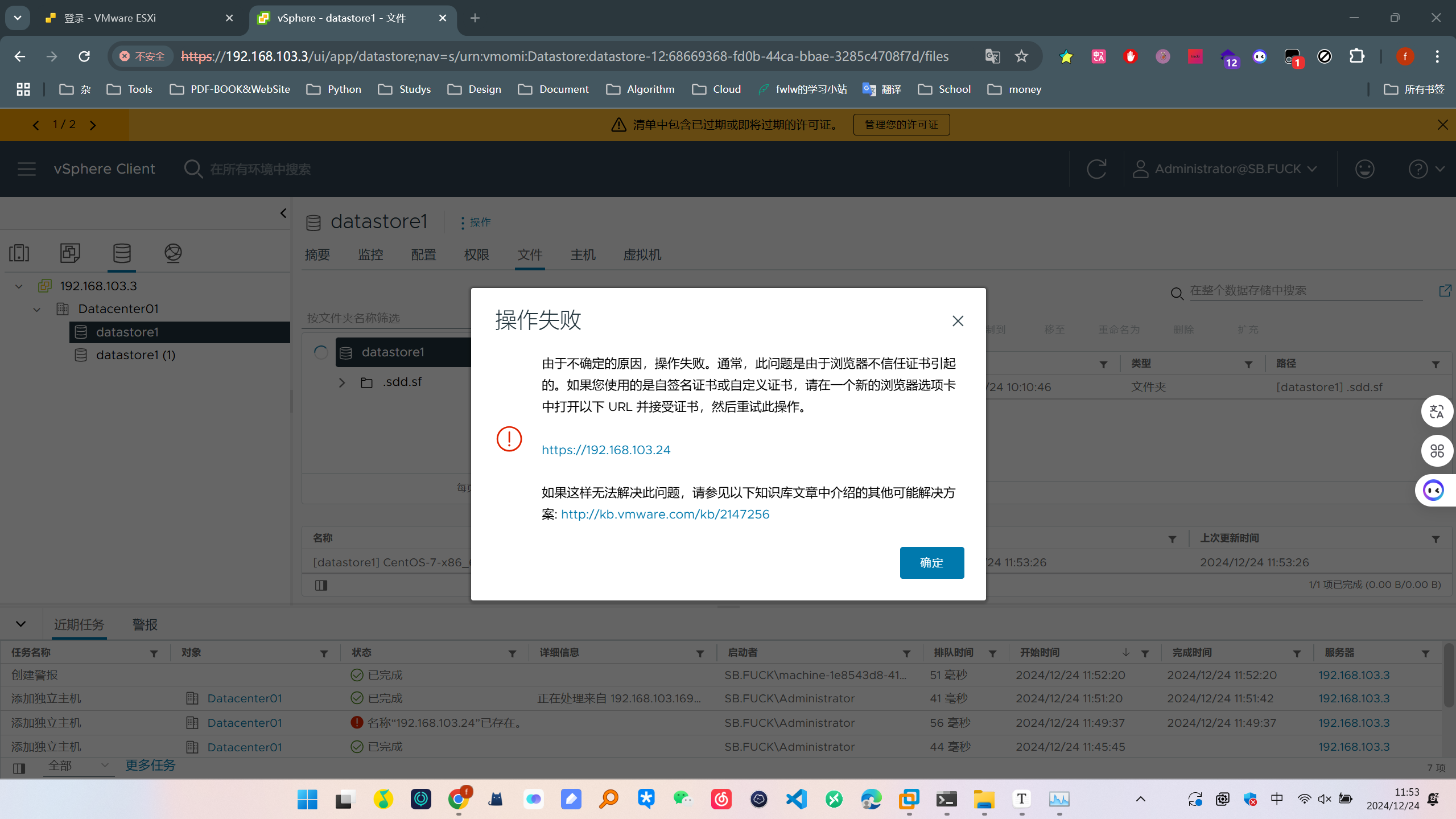1456x819 pixels.
Task: Bookmark this page with star icon
Action: point(1021,56)
